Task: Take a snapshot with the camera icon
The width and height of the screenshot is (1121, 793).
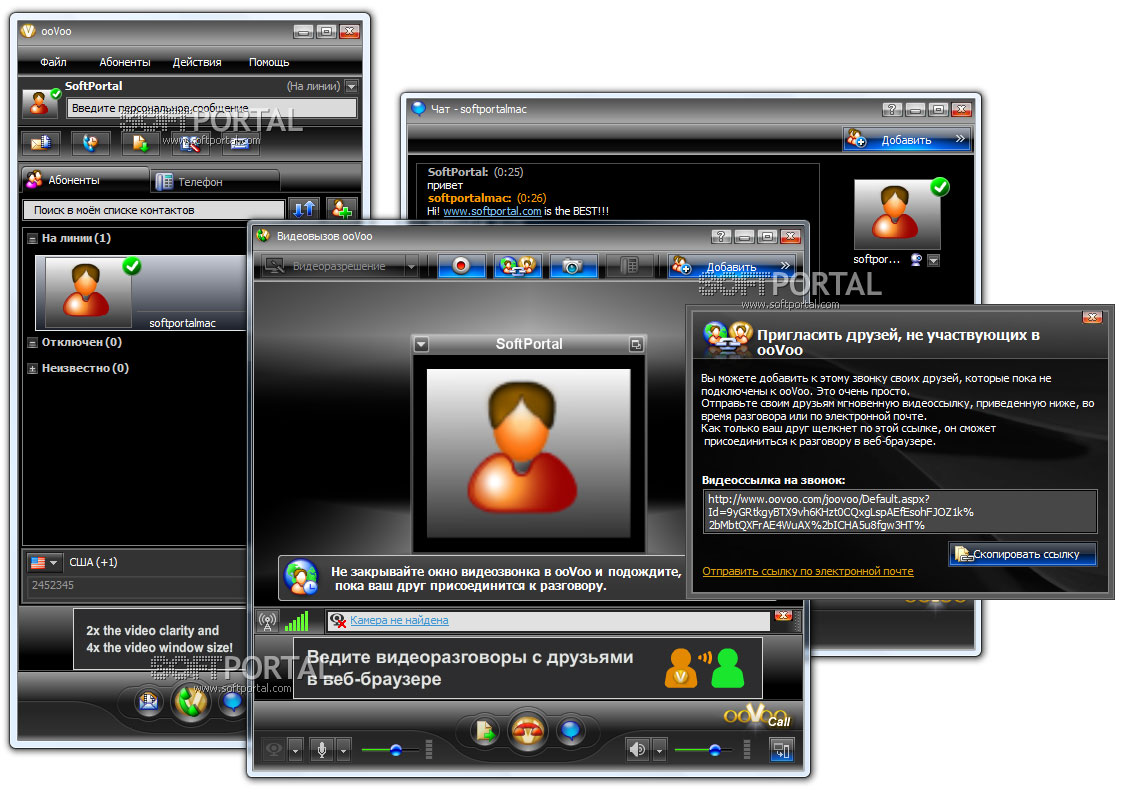Action: click(573, 266)
